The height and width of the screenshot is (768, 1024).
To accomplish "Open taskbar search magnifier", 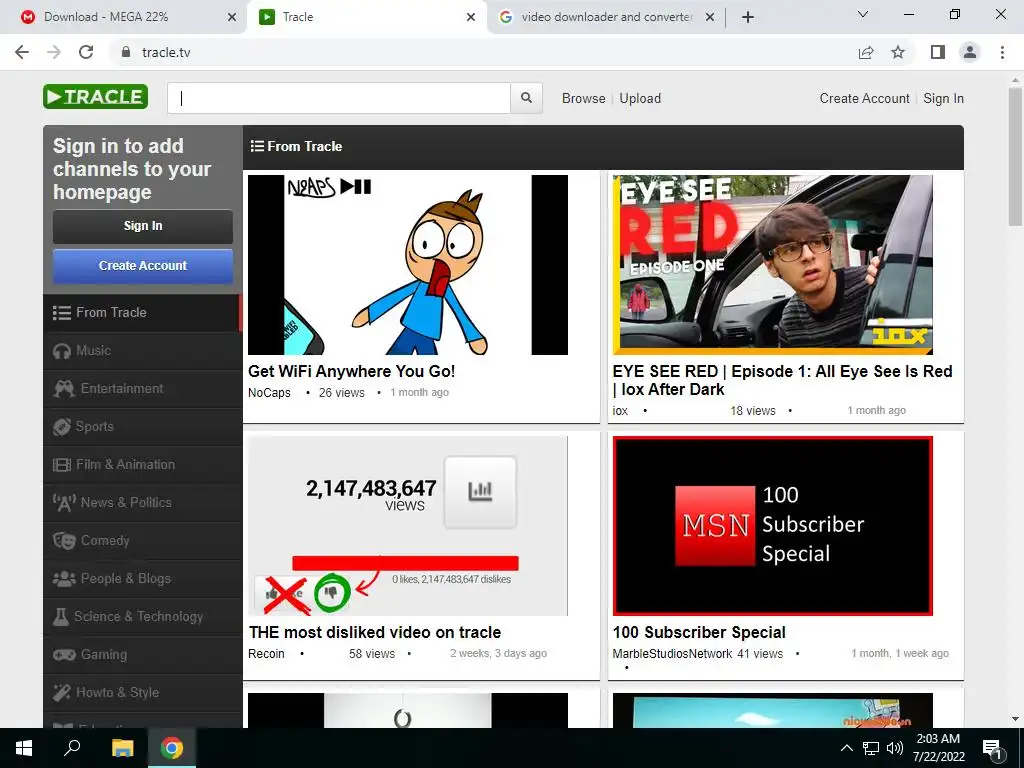I will click(72, 748).
